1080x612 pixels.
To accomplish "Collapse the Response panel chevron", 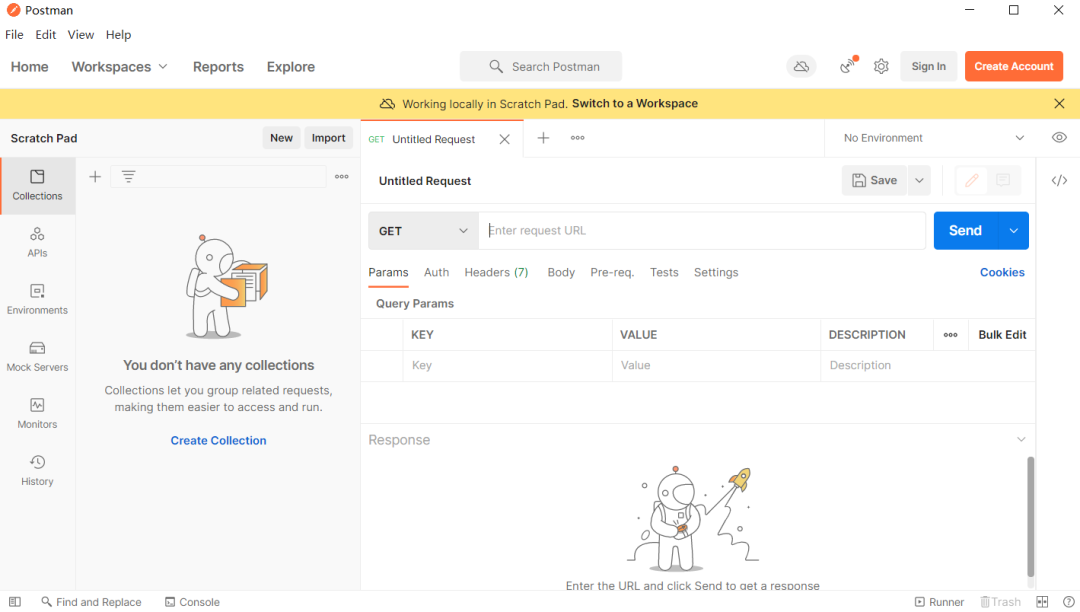I will tap(1021, 439).
